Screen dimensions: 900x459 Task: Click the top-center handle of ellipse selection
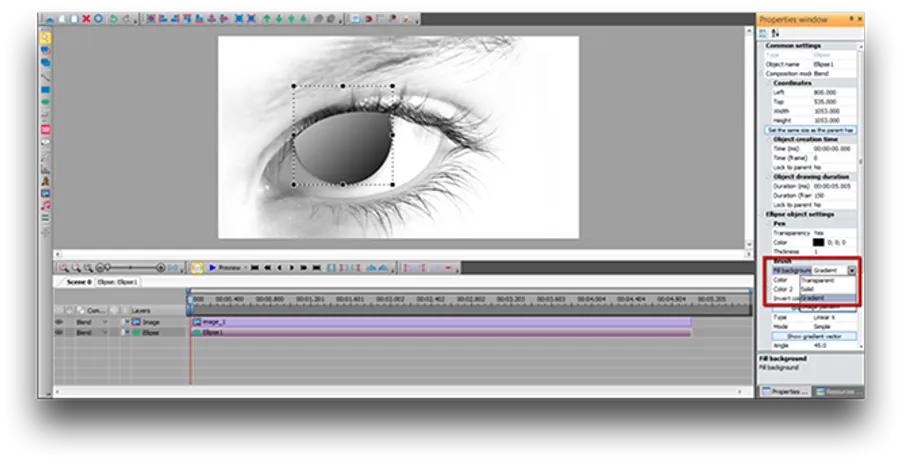[343, 86]
